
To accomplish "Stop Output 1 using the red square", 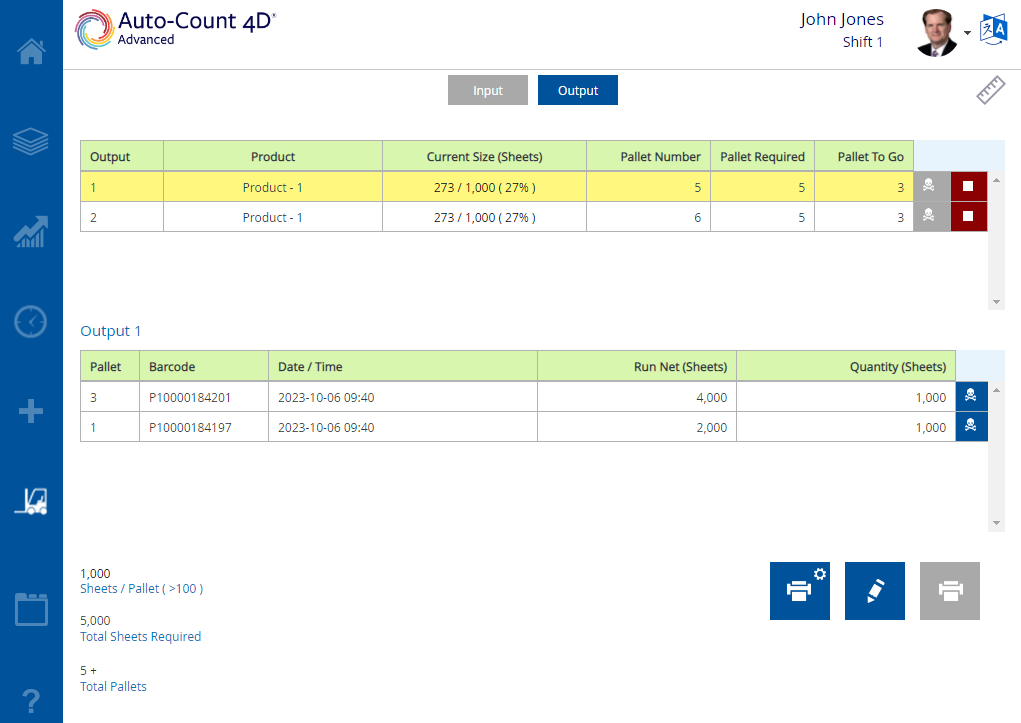I will click(x=968, y=187).
